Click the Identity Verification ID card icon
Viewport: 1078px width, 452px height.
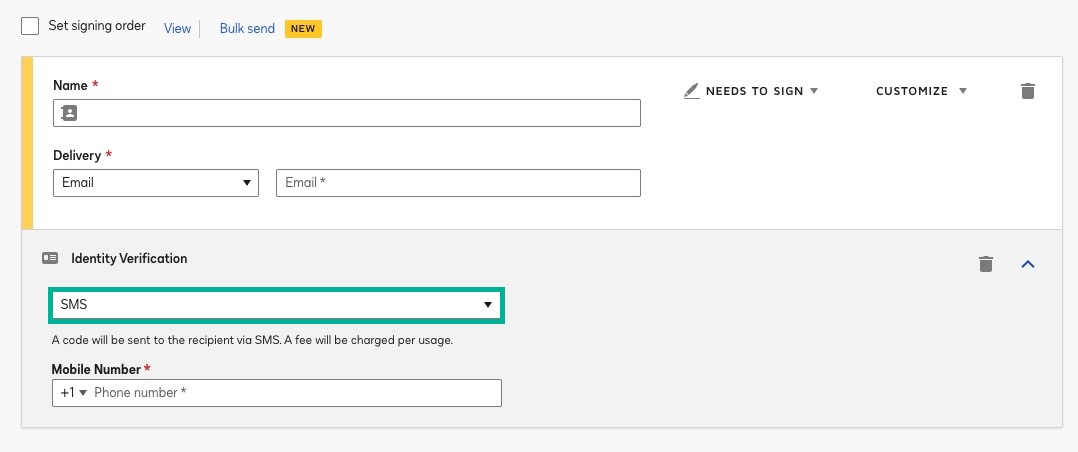[x=50, y=258]
